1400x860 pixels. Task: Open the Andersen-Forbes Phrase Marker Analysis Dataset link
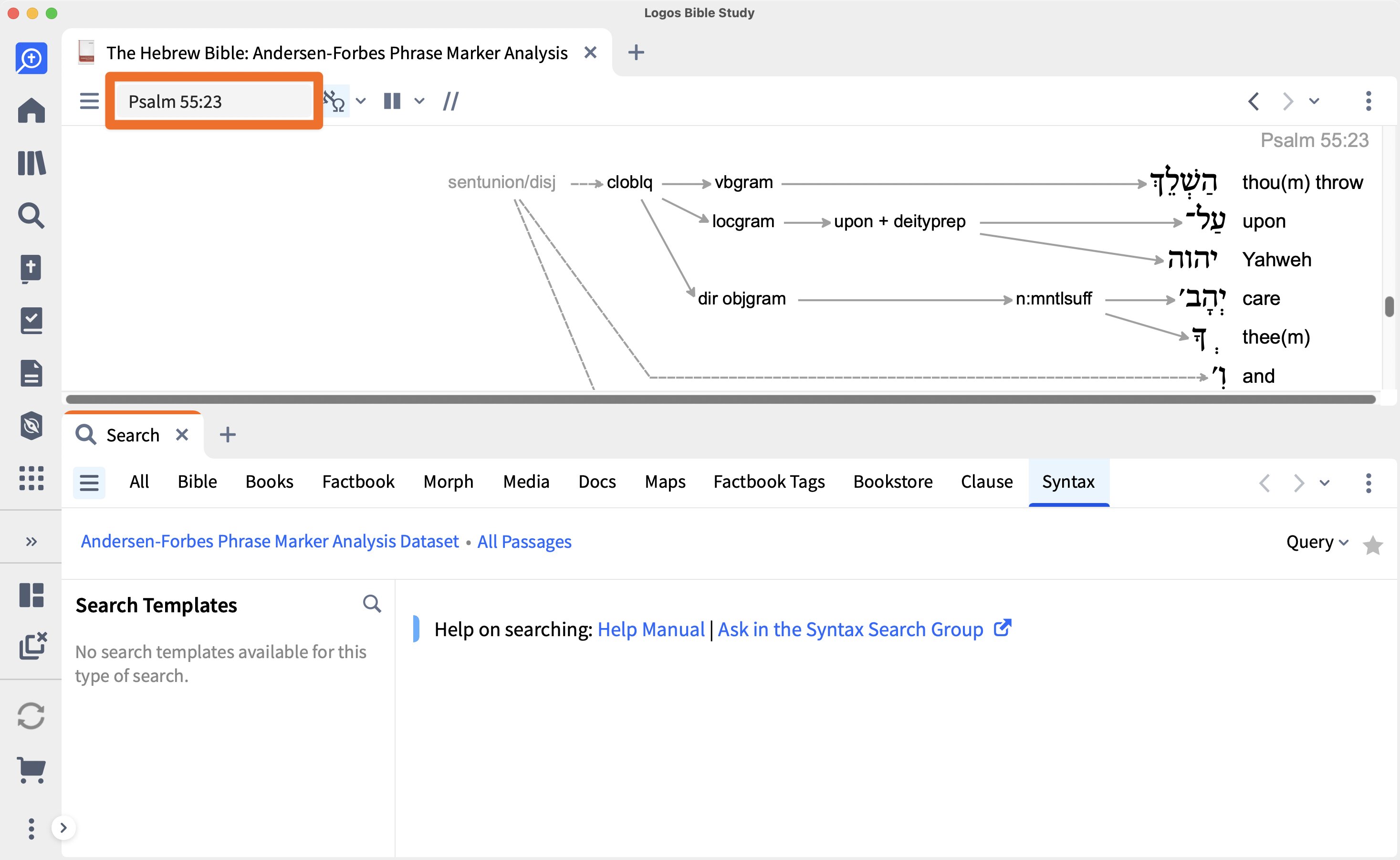click(270, 542)
